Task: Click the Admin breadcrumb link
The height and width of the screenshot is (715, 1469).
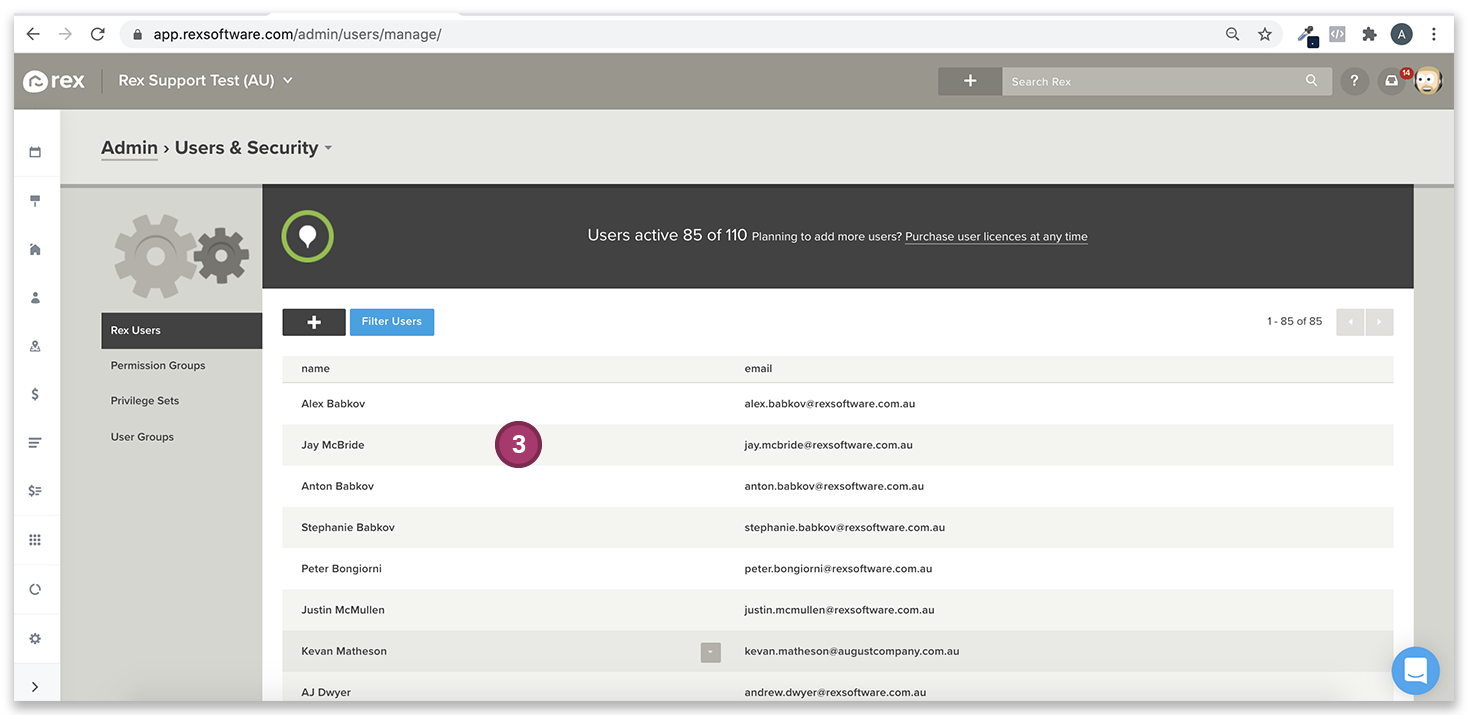Action: coord(129,148)
